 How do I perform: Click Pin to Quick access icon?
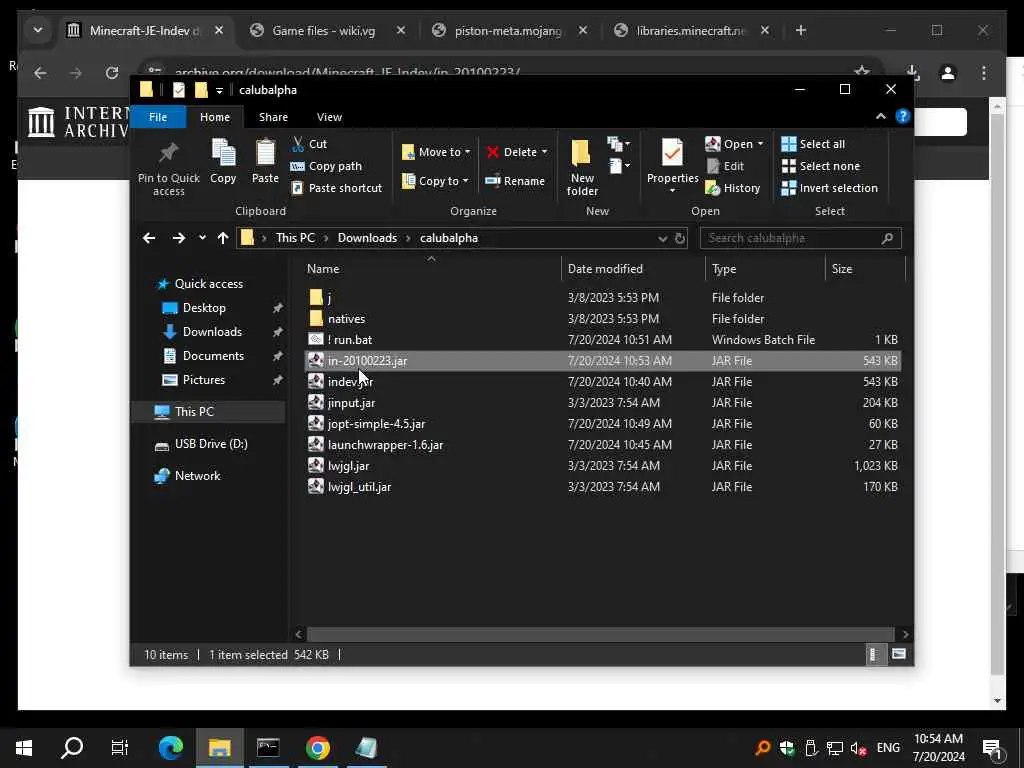pyautogui.click(x=168, y=168)
